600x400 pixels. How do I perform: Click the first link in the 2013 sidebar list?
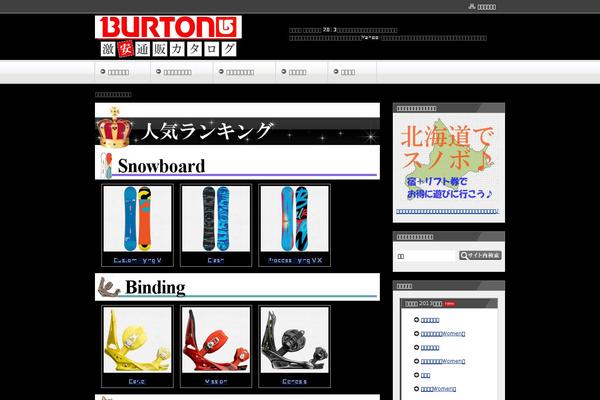click(430, 320)
